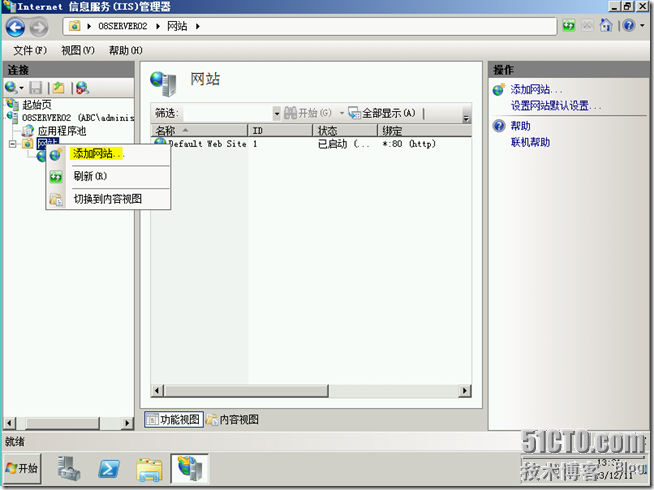Screen dimensions: 654x490
Task: Collapse the 网站 tree node
Action: (13, 144)
